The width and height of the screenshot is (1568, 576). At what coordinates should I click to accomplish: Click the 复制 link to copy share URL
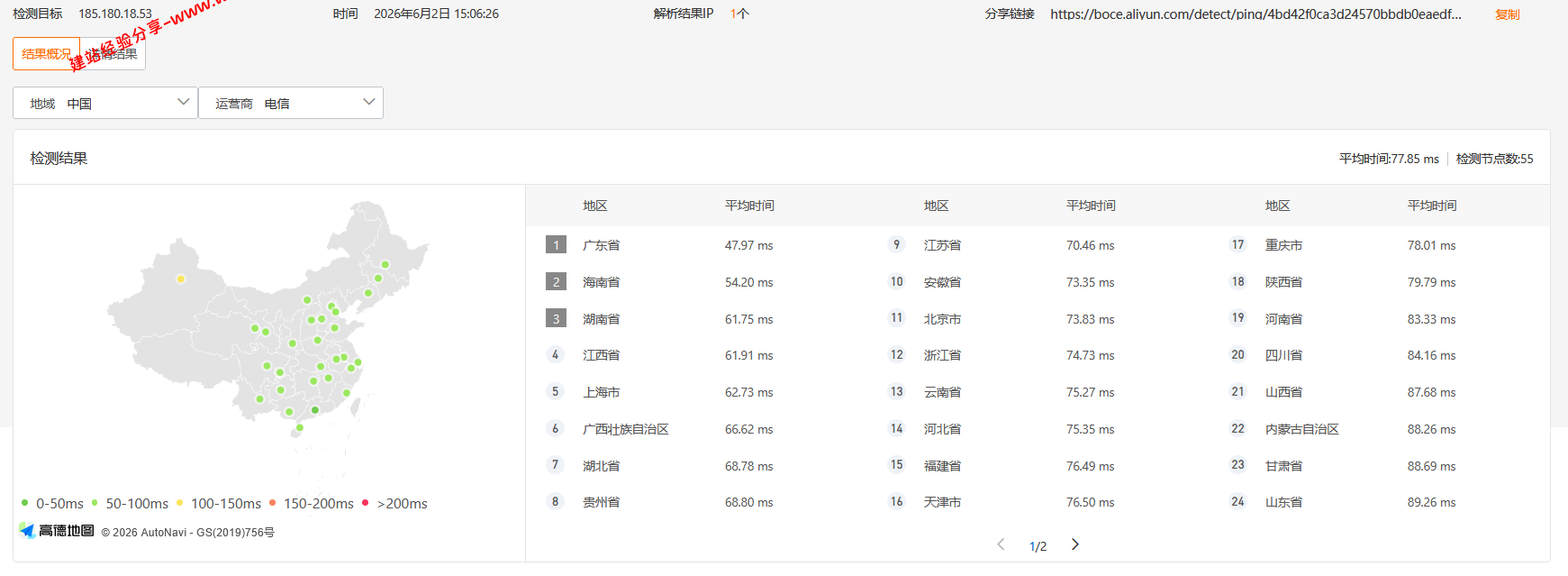click(1507, 14)
